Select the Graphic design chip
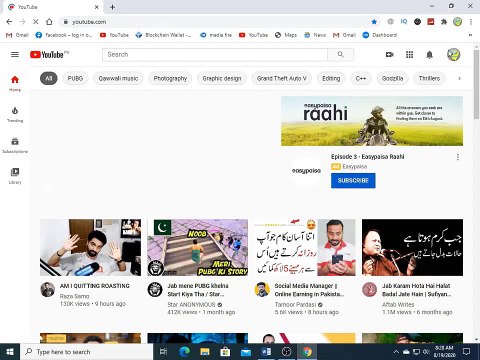Viewport: 480px width, 360px height. click(222, 78)
